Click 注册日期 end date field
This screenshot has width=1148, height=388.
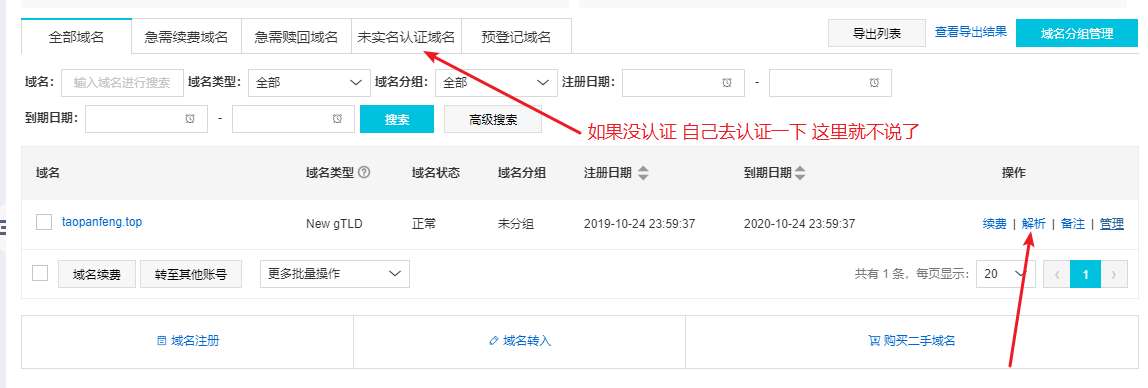830,83
